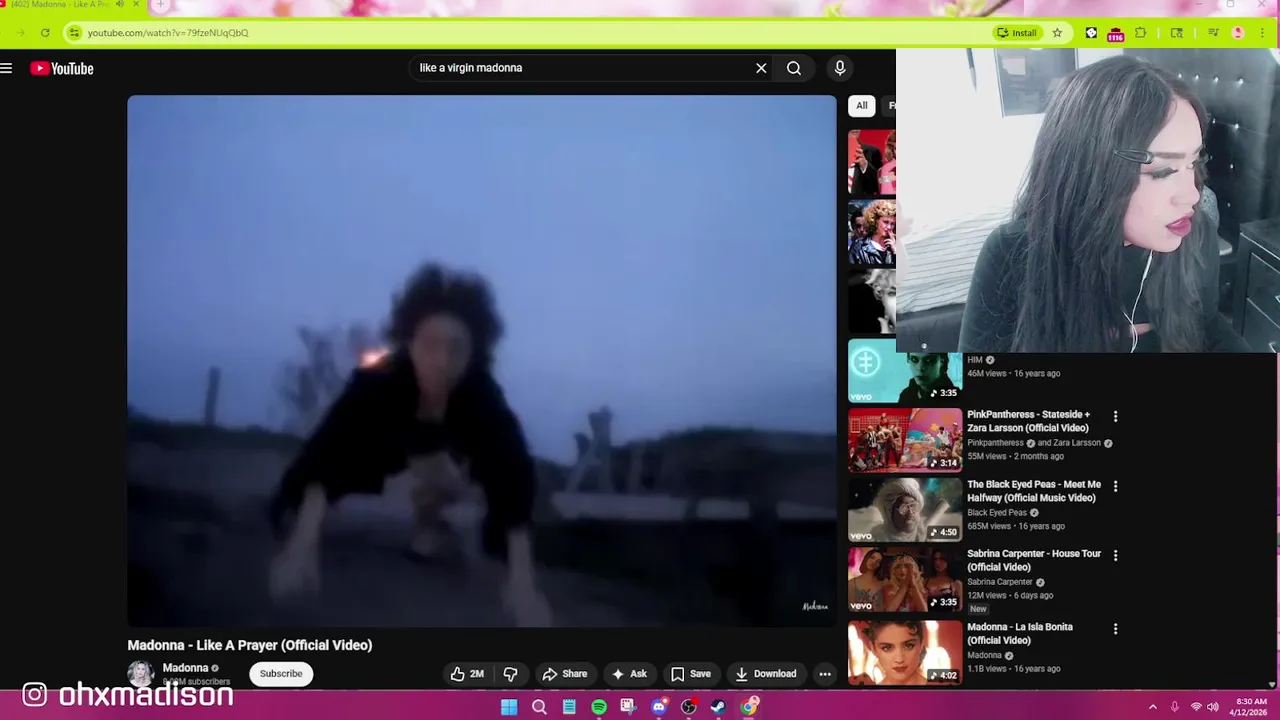Screen dimensions: 1280x720
Task: Open options for the Meet Me Halfway video
Action: pos(1115,486)
